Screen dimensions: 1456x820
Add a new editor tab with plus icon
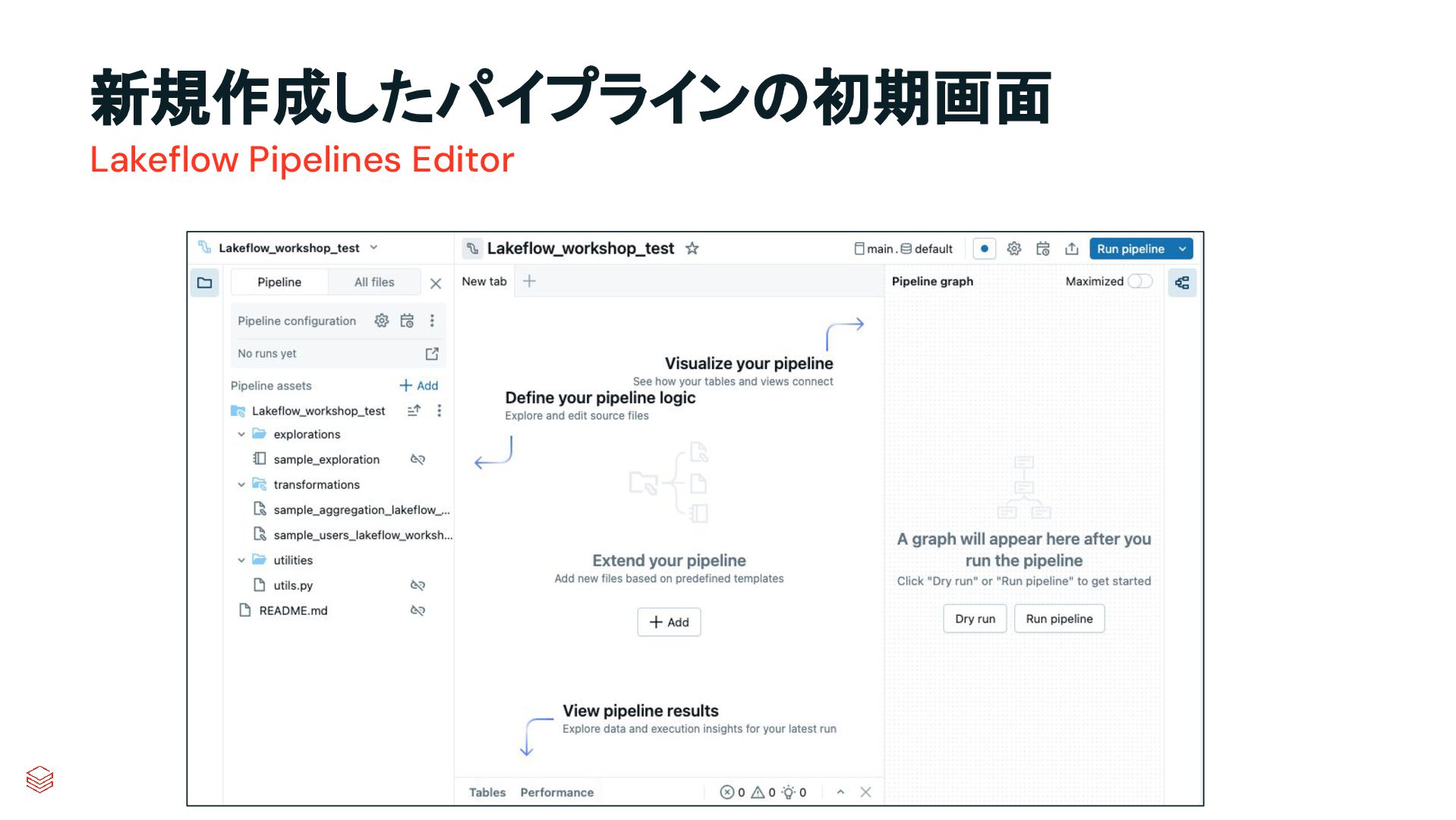[529, 281]
